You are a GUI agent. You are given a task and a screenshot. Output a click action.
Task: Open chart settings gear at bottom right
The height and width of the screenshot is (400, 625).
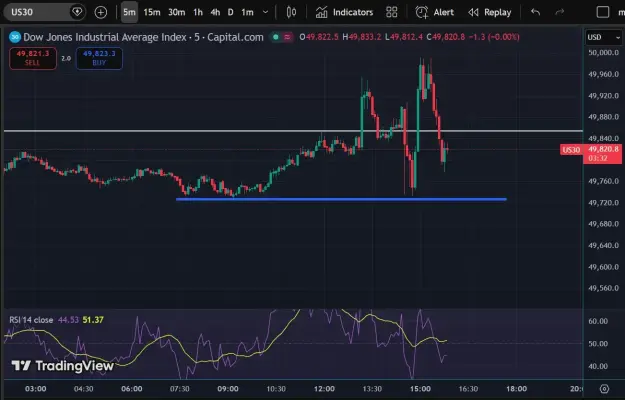pos(604,389)
